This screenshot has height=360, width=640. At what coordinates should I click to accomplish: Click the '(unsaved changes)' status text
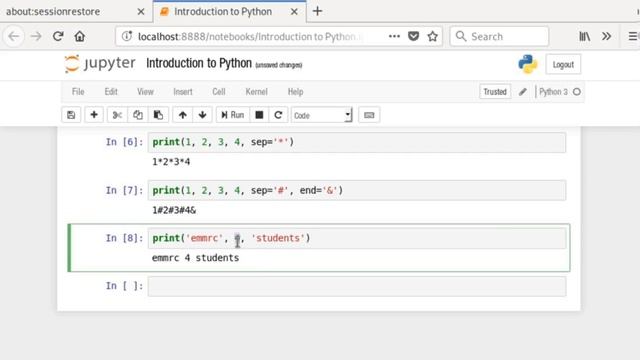pyautogui.click(x=279, y=65)
